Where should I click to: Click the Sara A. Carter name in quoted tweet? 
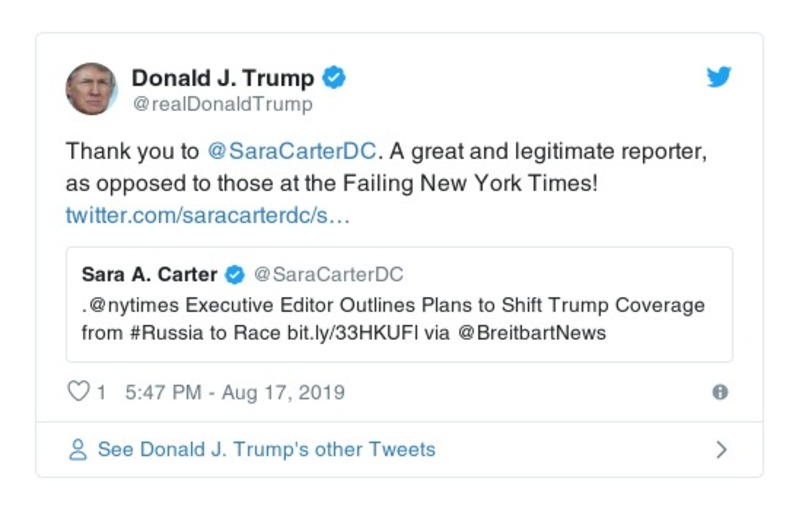(x=149, y=274)
